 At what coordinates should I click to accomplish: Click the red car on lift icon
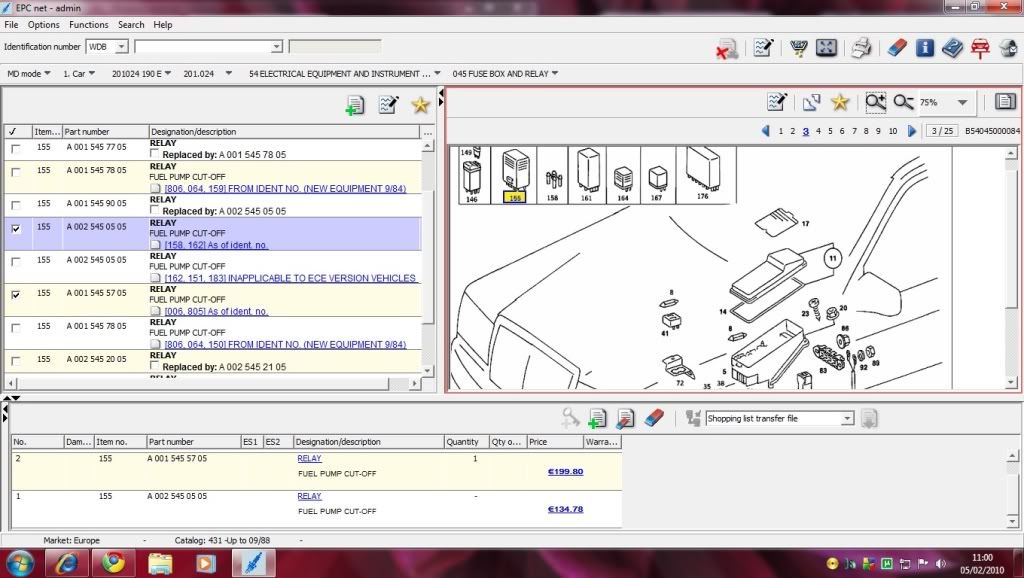click(x=981, y=47)
